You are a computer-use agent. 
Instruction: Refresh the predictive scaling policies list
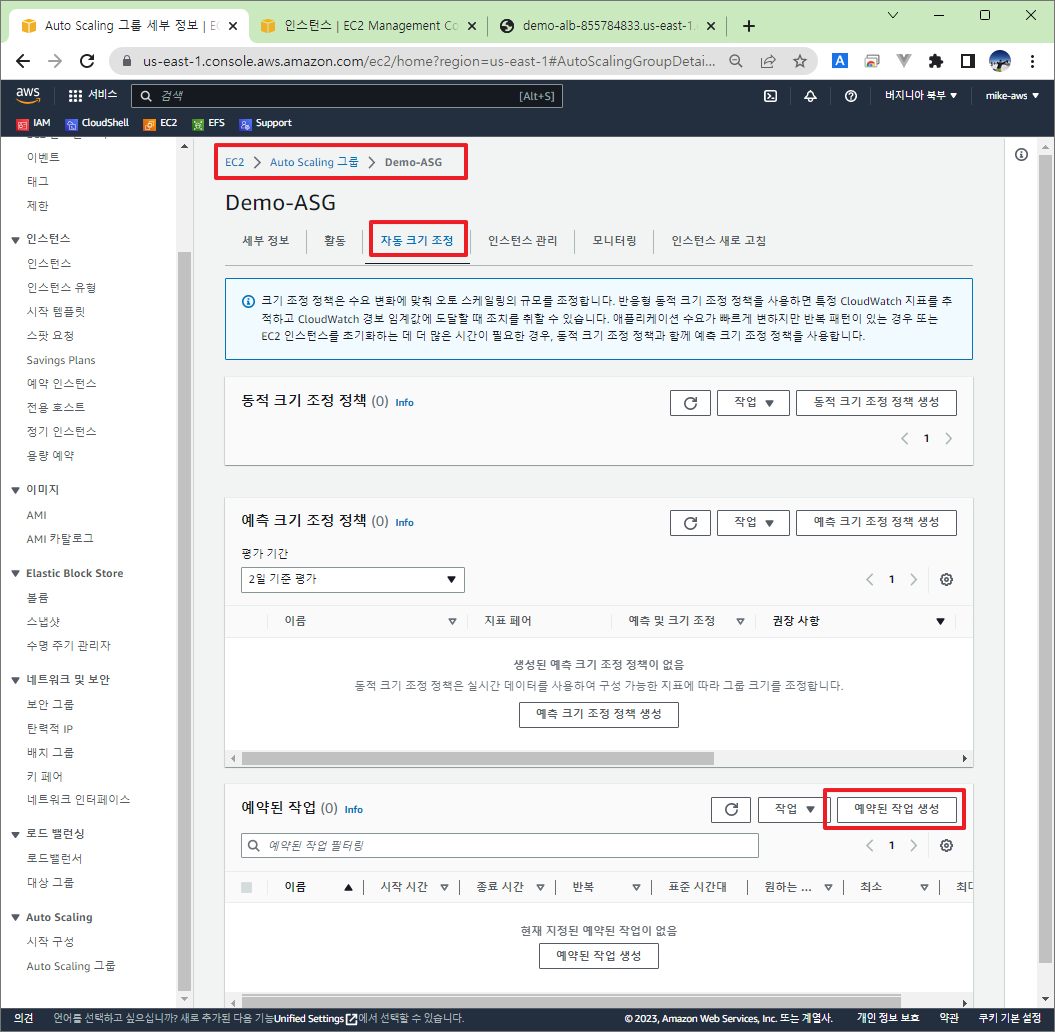tap(690, 523)
